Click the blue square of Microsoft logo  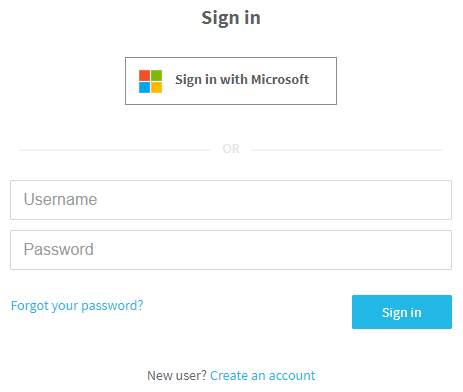point(144,87)
